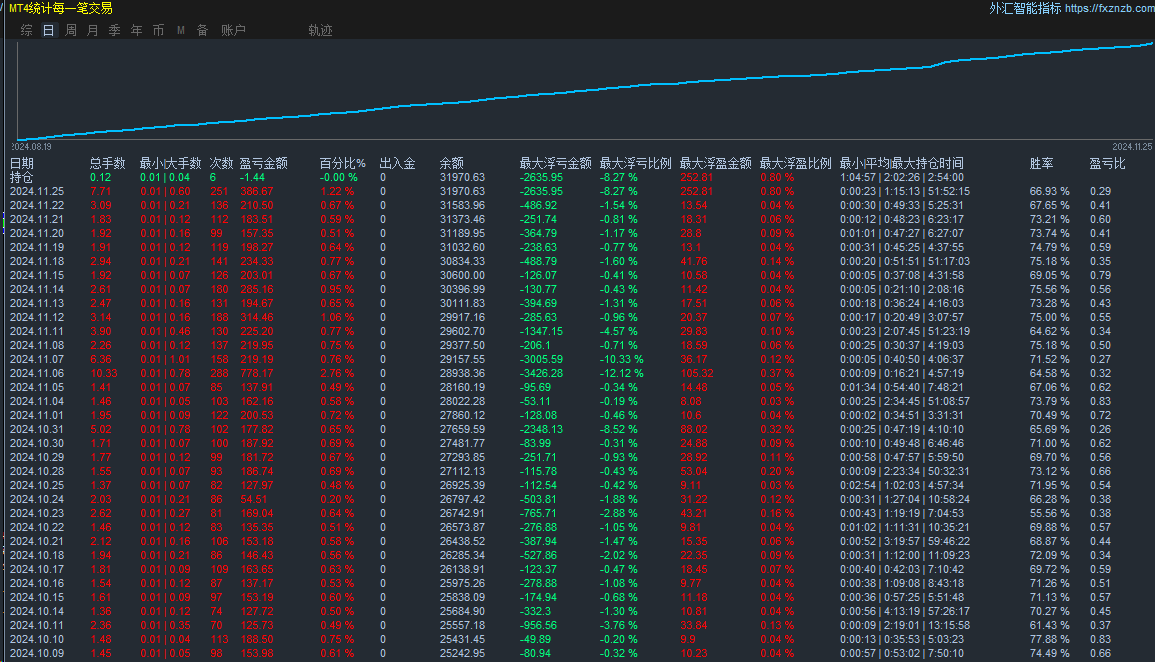Viewport: 1155px width, 662px height.
Task: Click the holding time 0:00:57 | 0:53:02 | 7:50:10
Action: coord(902,653)
